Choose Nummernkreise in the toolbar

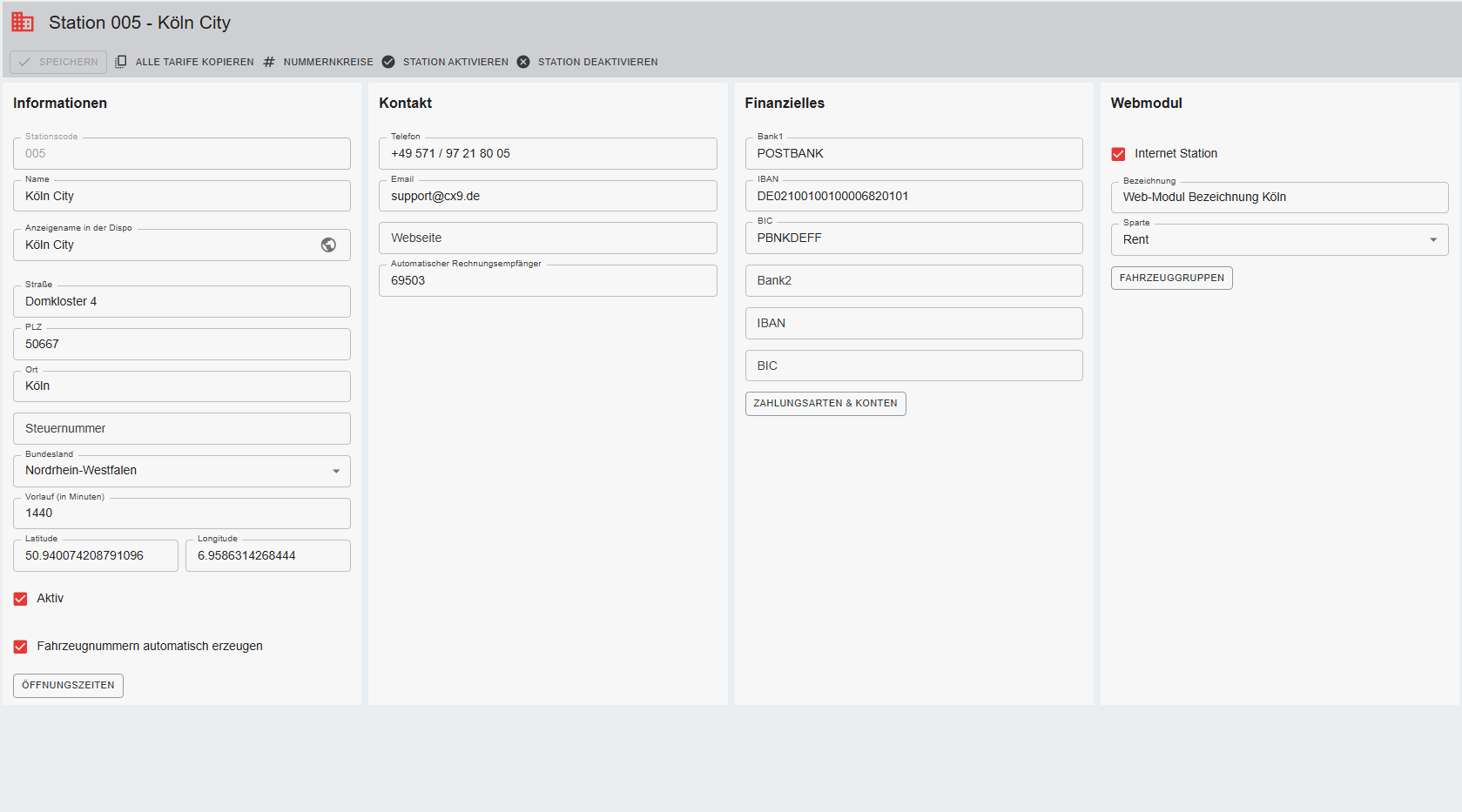pyautogui.click(x=327, y=62)
